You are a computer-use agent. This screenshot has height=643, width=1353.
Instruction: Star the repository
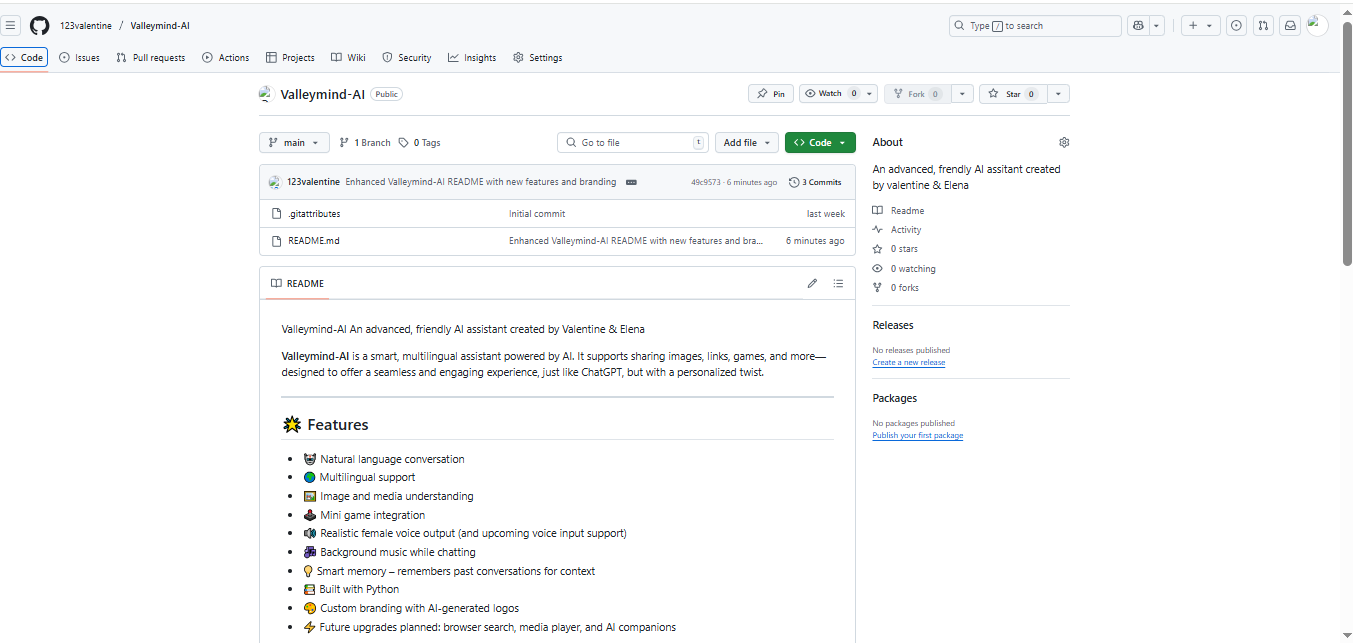[1012, 94]
